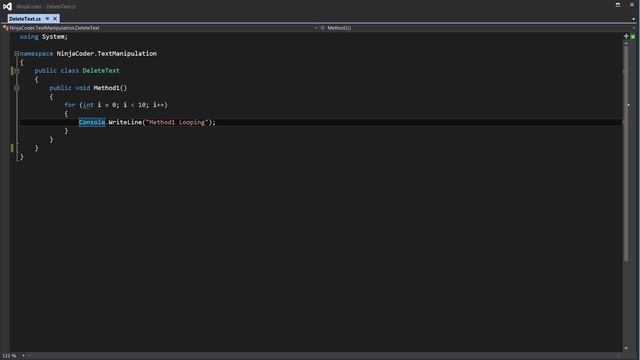Click the 'class' keyword
This screenshot has height=360, width=640.
pyautogui.click(x=69, y=71)
